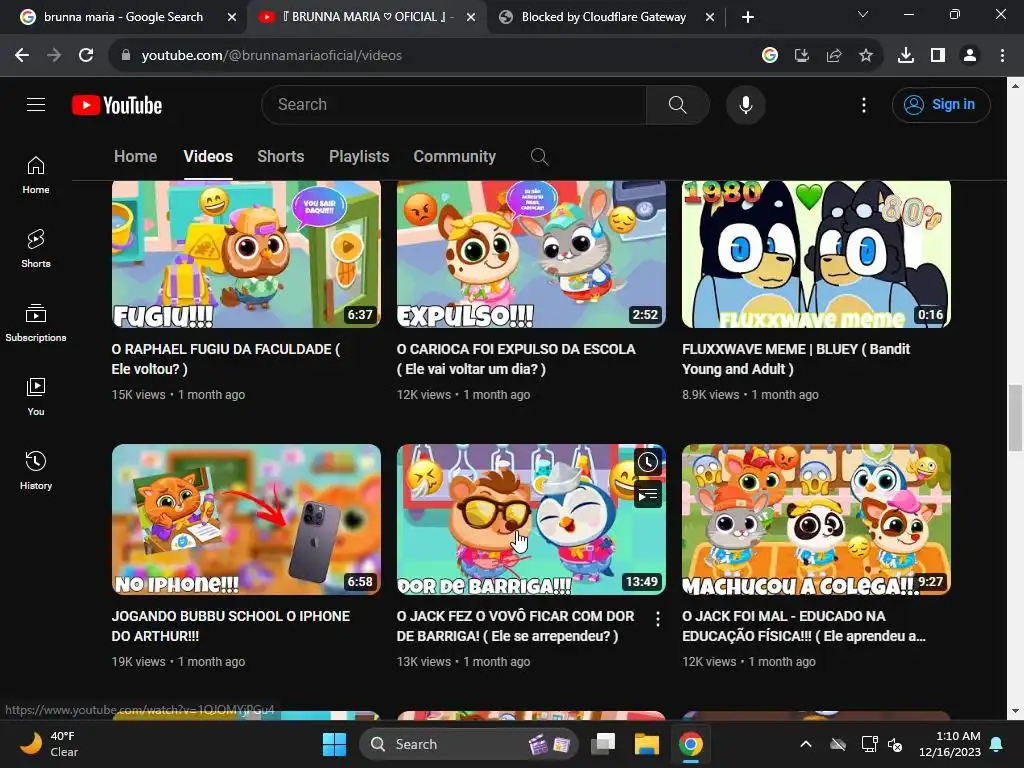Select channel Videos tab
The width and height of the screenshot is (1024, 768).
pos(208,157)
